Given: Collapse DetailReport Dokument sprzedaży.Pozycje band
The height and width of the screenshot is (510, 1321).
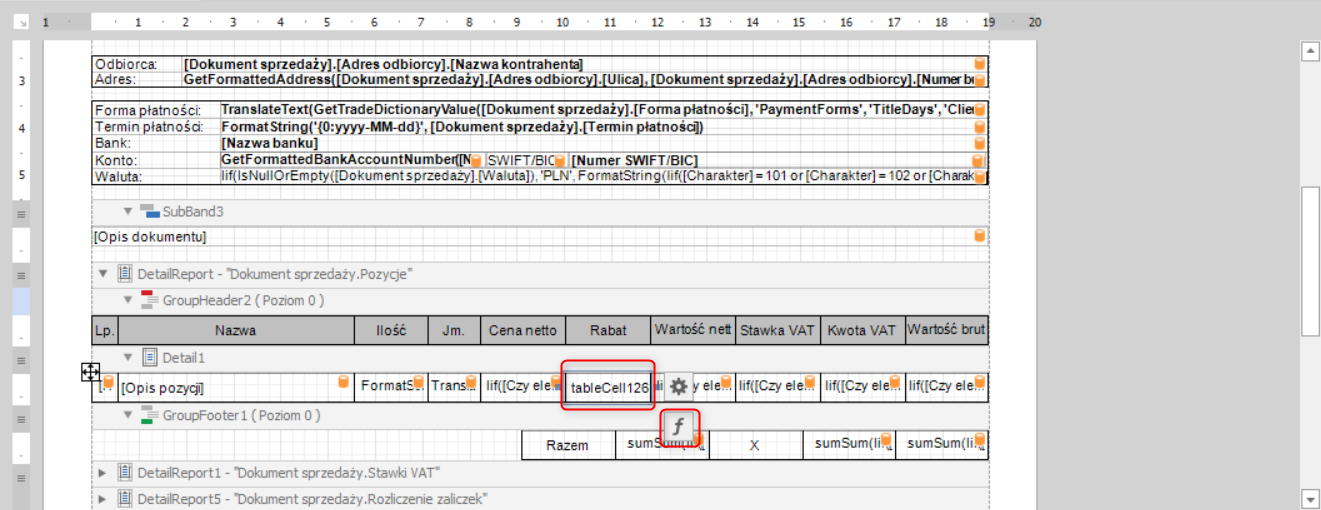Looking at the screenshot, I should [103, 273].
